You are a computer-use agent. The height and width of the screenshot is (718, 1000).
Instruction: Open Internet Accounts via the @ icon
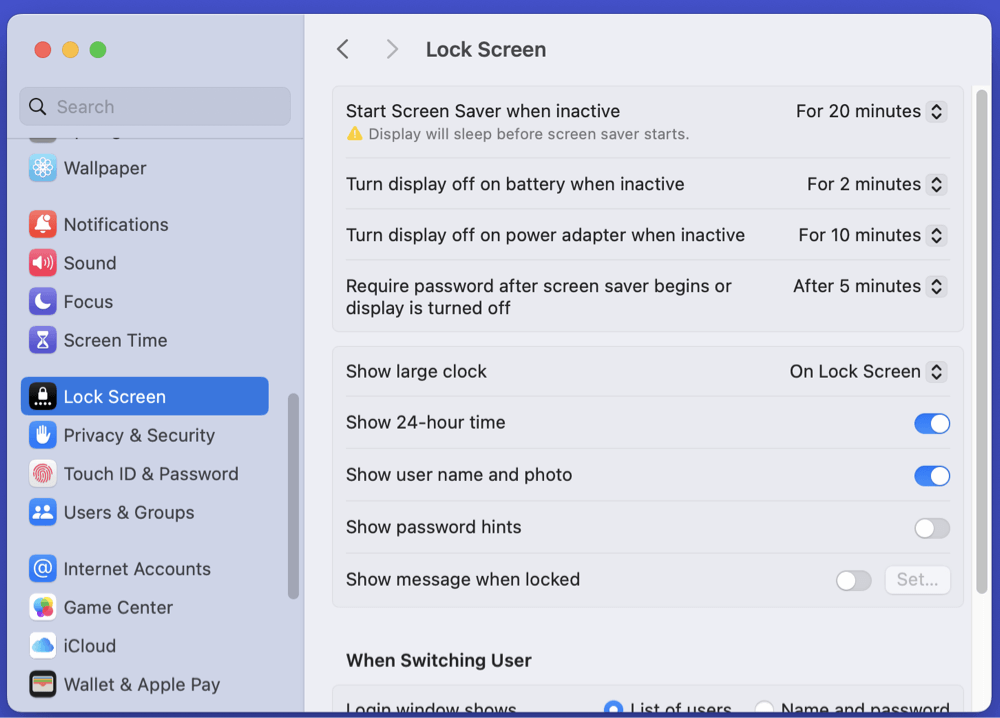[42, 568]
